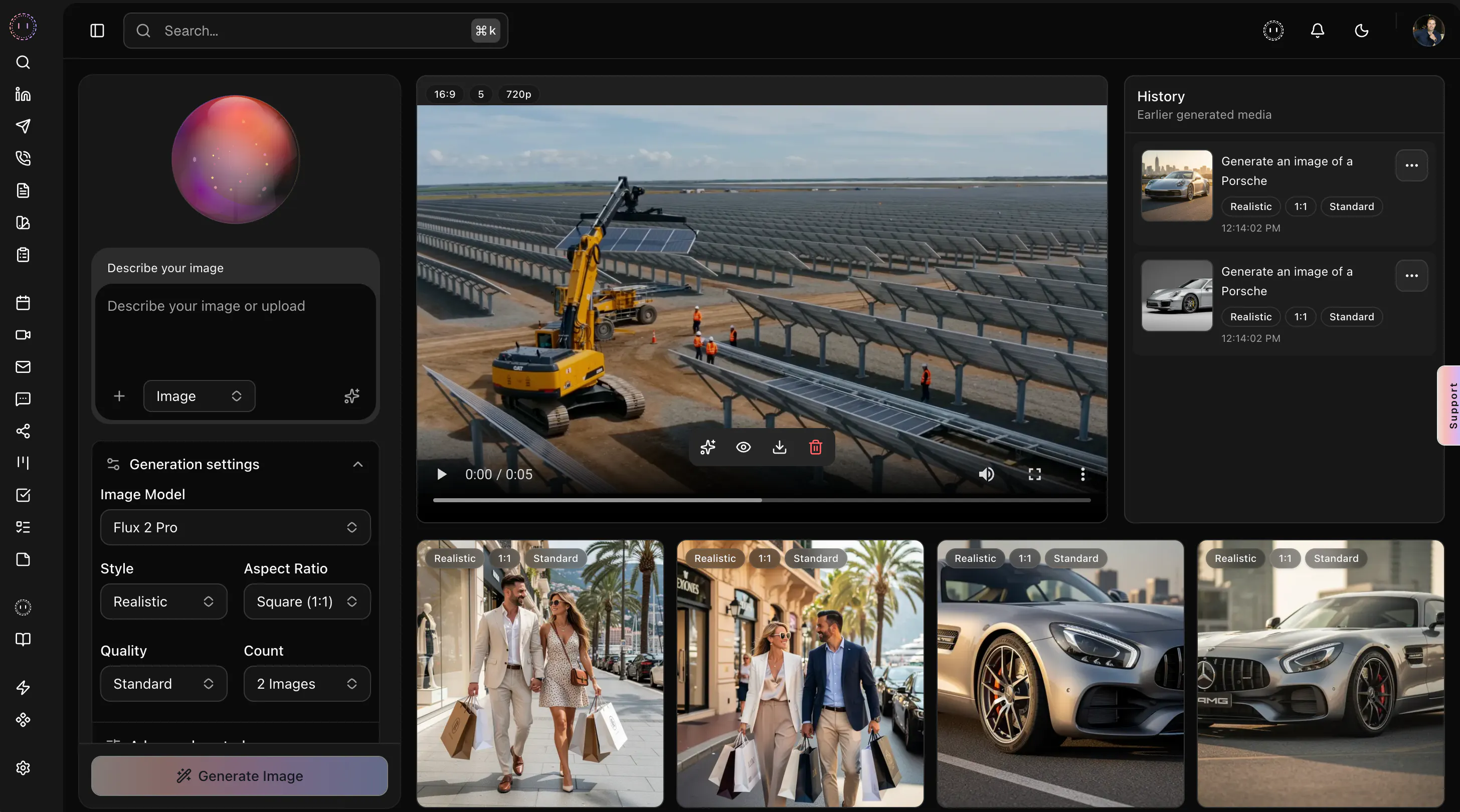The width and height of the screenshot is (1460, 812).
Task: Open the Realistic style dropdown
Action: click(164, 602)
